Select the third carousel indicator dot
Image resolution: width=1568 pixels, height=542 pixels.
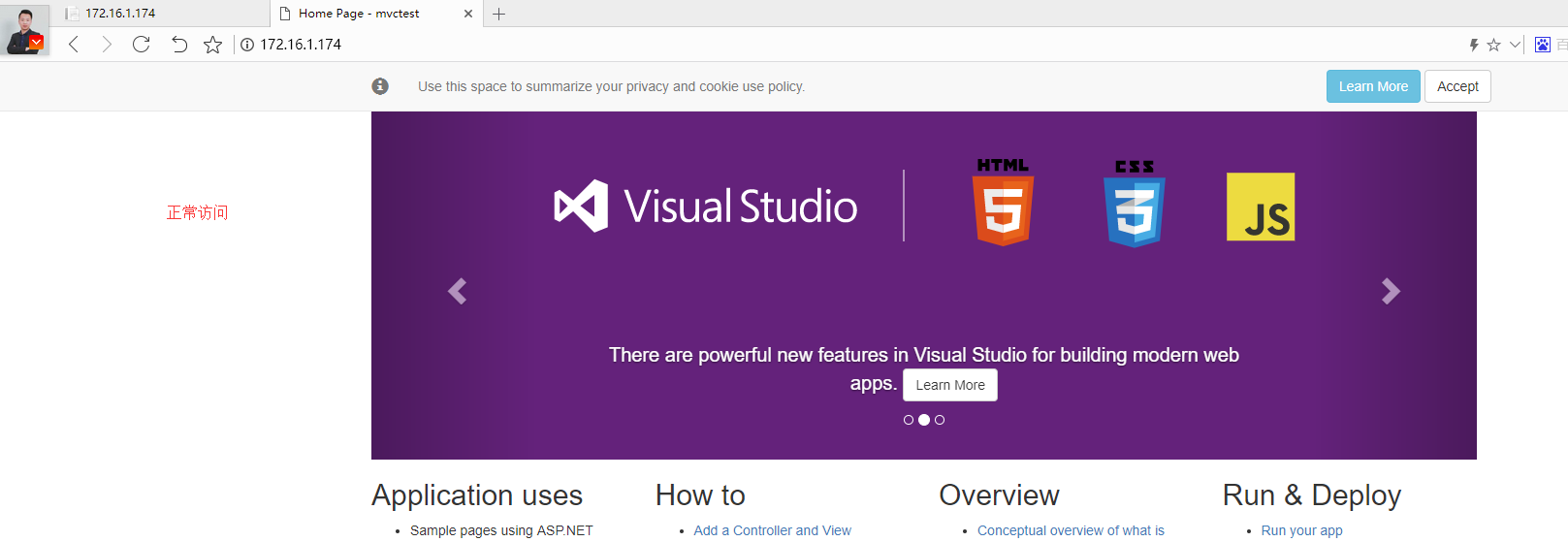pyautogui.click(x=940, y=420)
